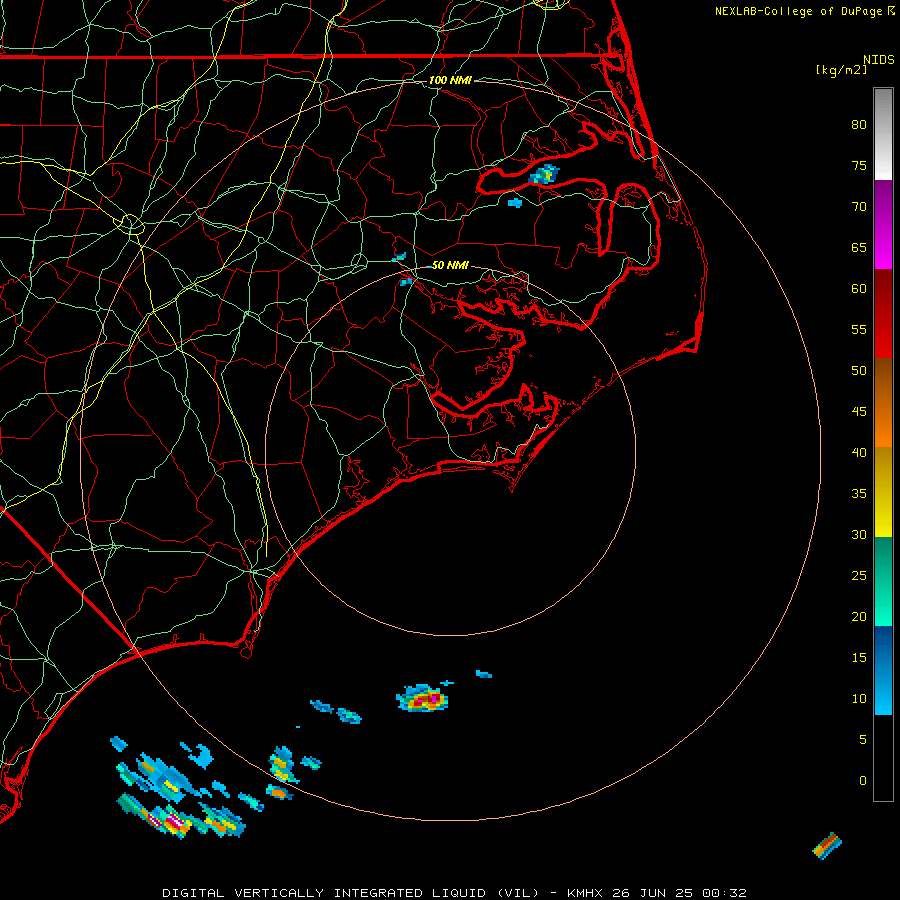Select the 15 value on the scale
The image size is (900, 900).
coord(859,657)
